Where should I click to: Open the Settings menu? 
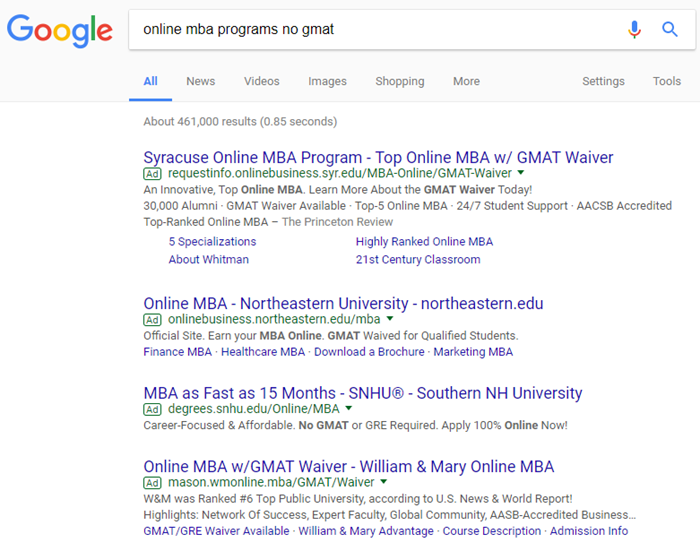(603, 81)
